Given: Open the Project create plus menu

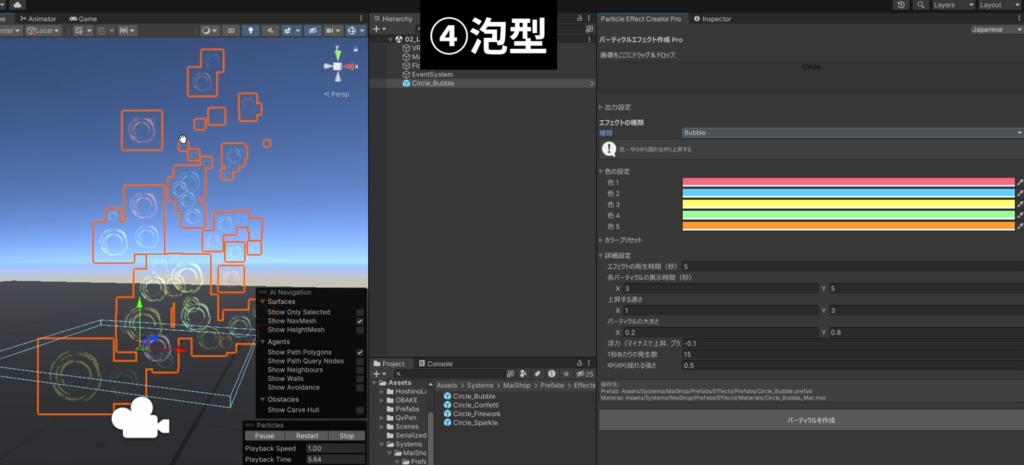Looking at the screenshot, I should click(379, 374).
